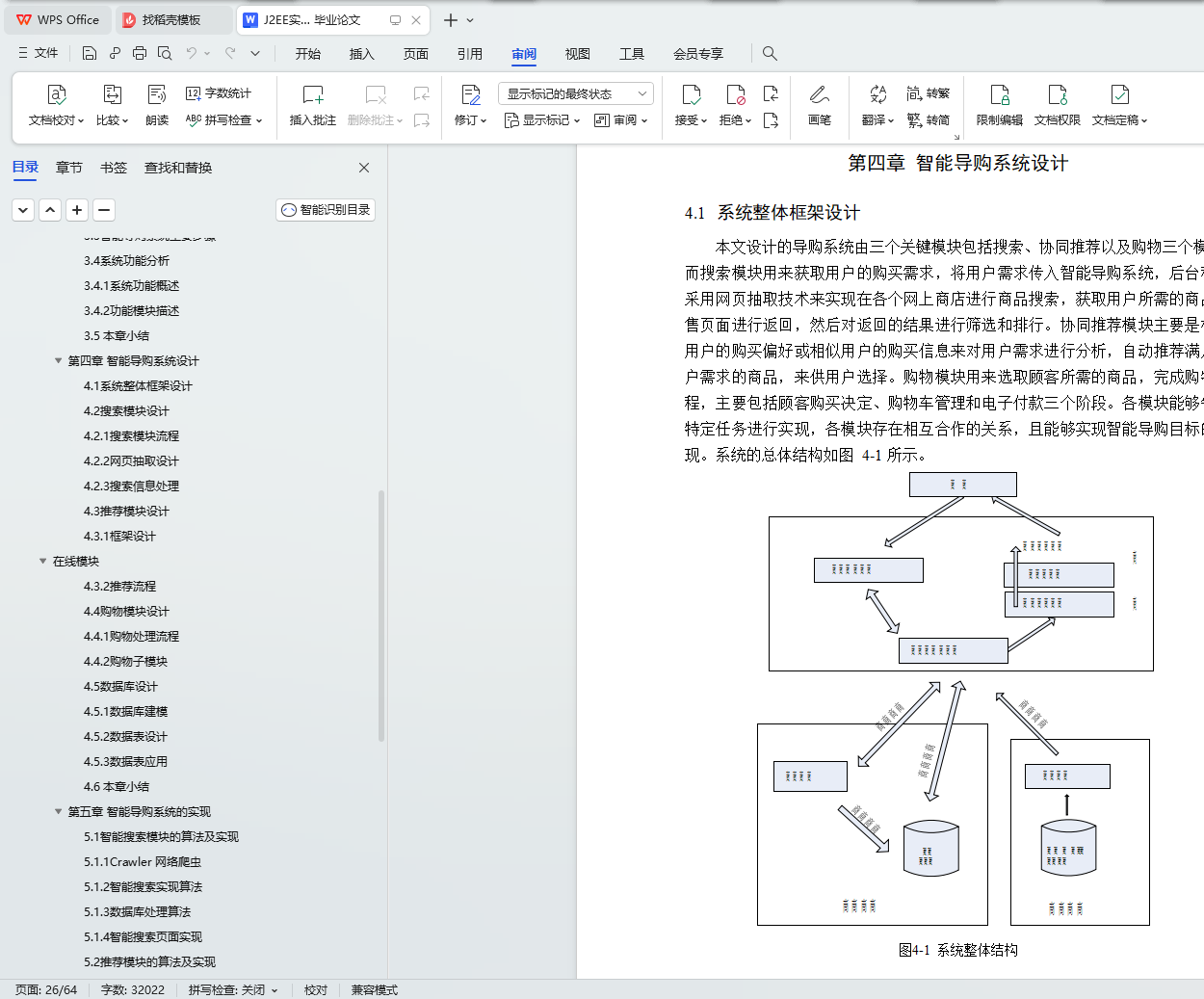
Task: Open the 修订 dropdown arrow
Action: pos(484,120)
